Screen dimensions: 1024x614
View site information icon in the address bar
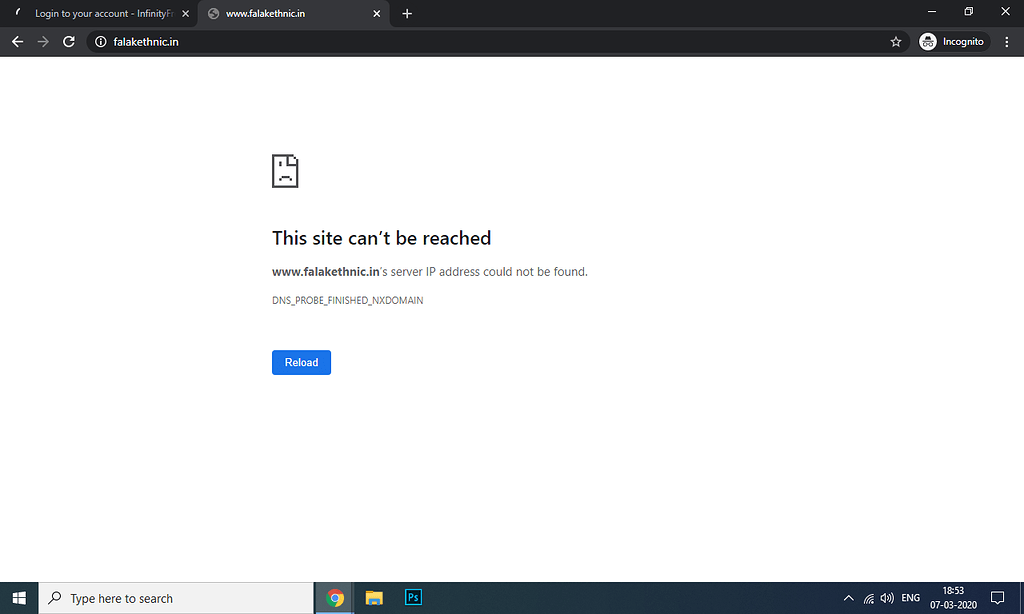98,42
